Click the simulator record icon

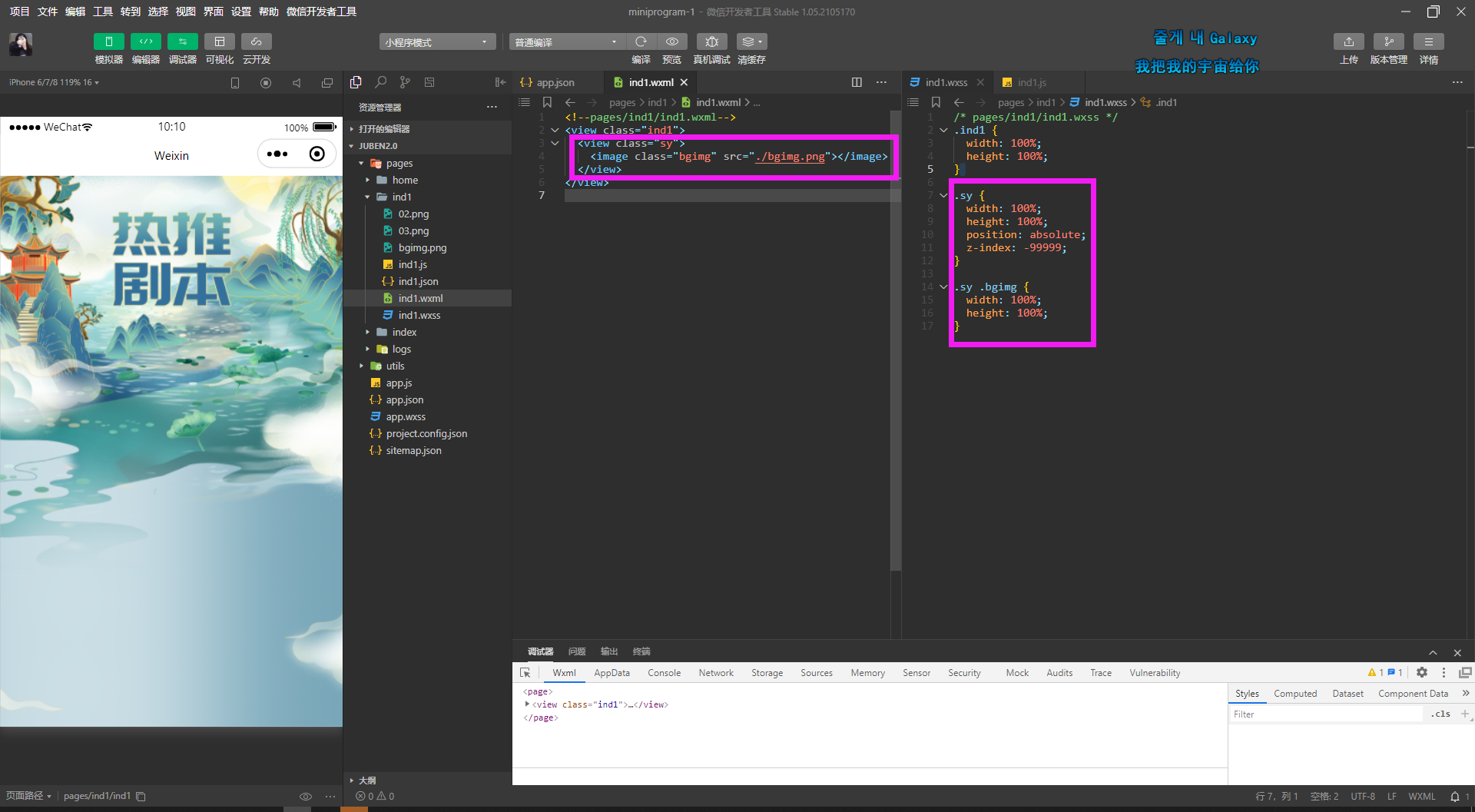(x=266, y=83)
